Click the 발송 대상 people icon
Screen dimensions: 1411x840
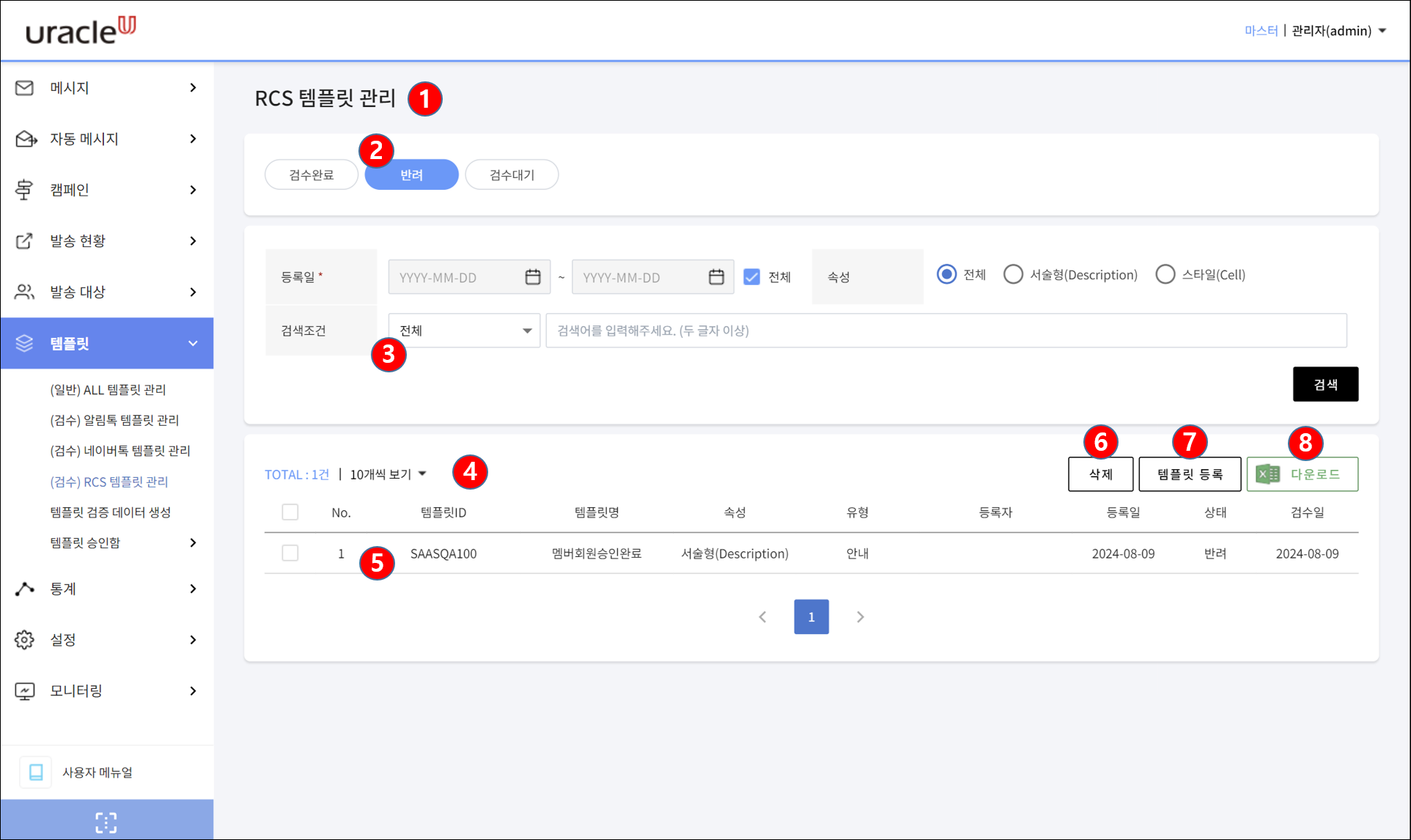tap(24, 292)
